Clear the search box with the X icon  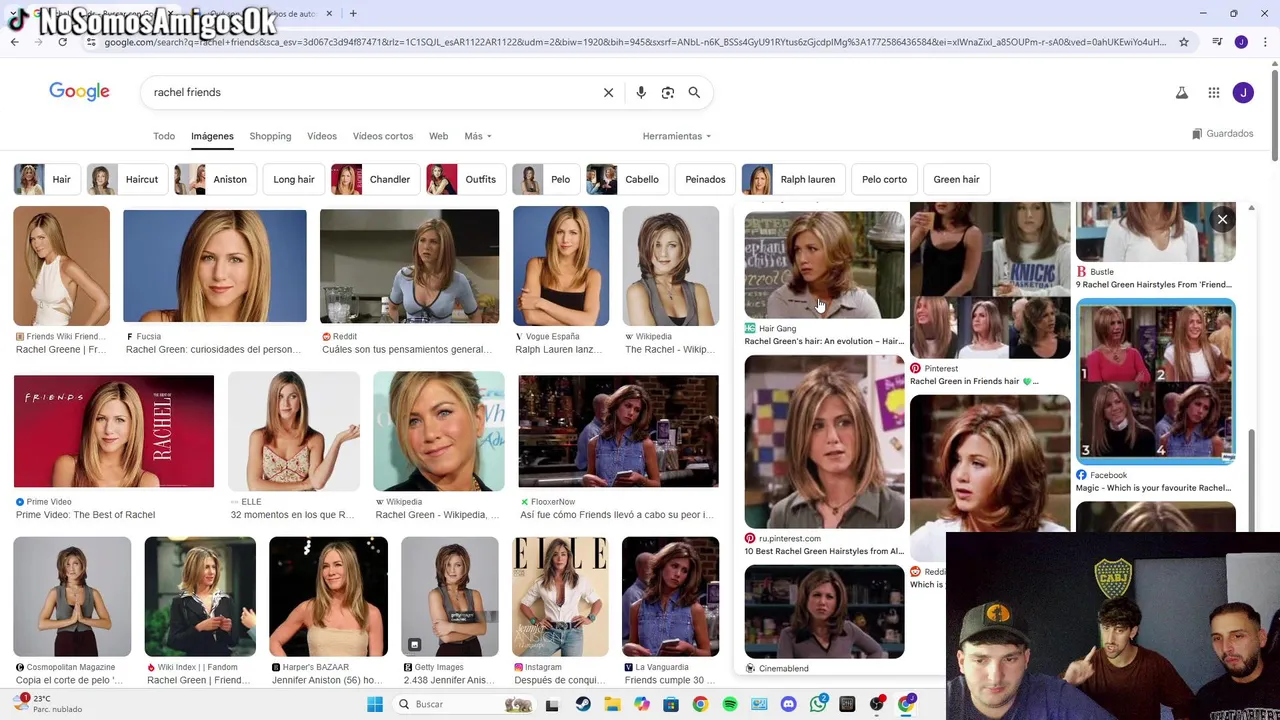608,92
